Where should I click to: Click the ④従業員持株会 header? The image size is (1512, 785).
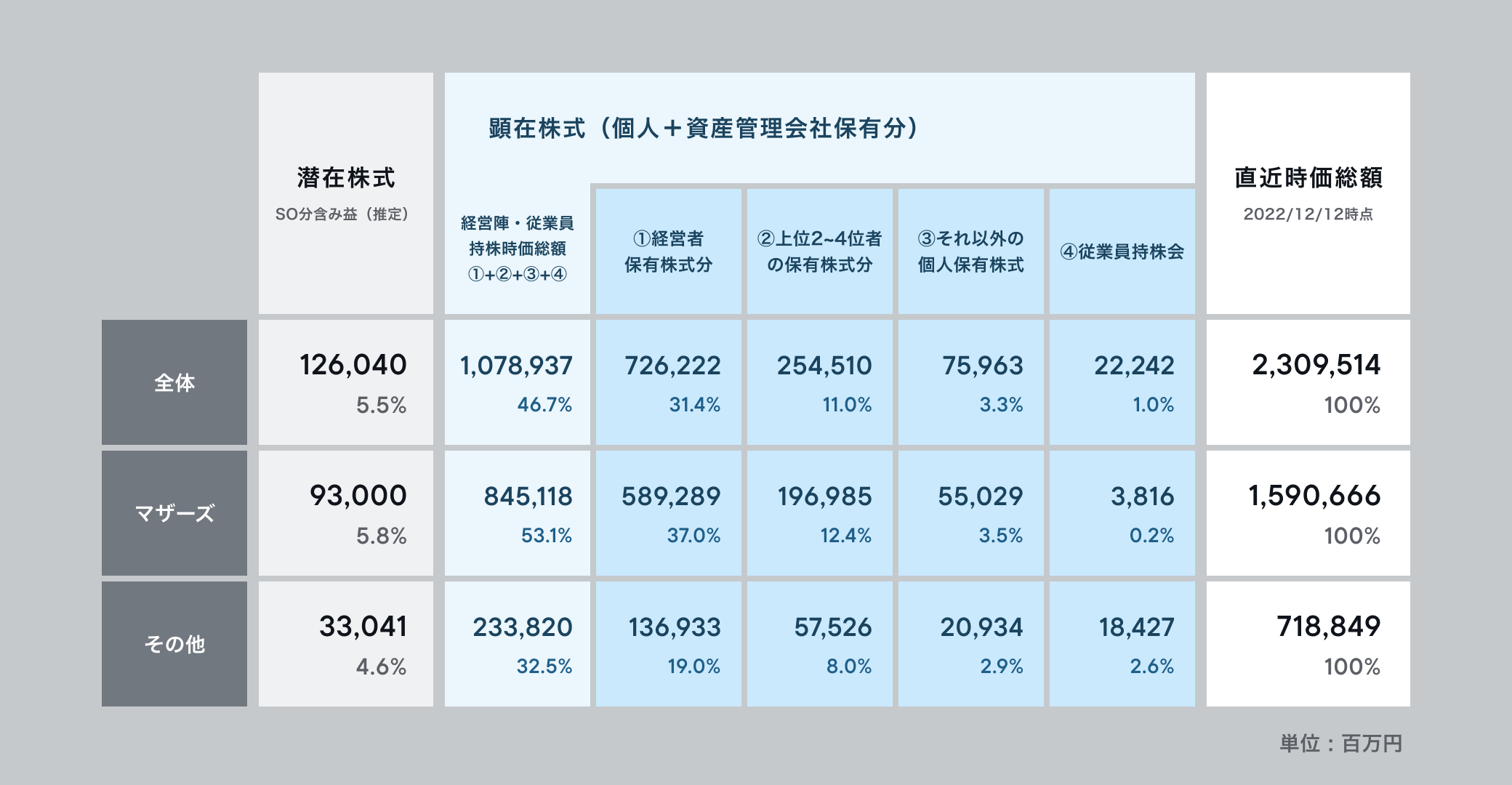click(x=1122, y=251)
